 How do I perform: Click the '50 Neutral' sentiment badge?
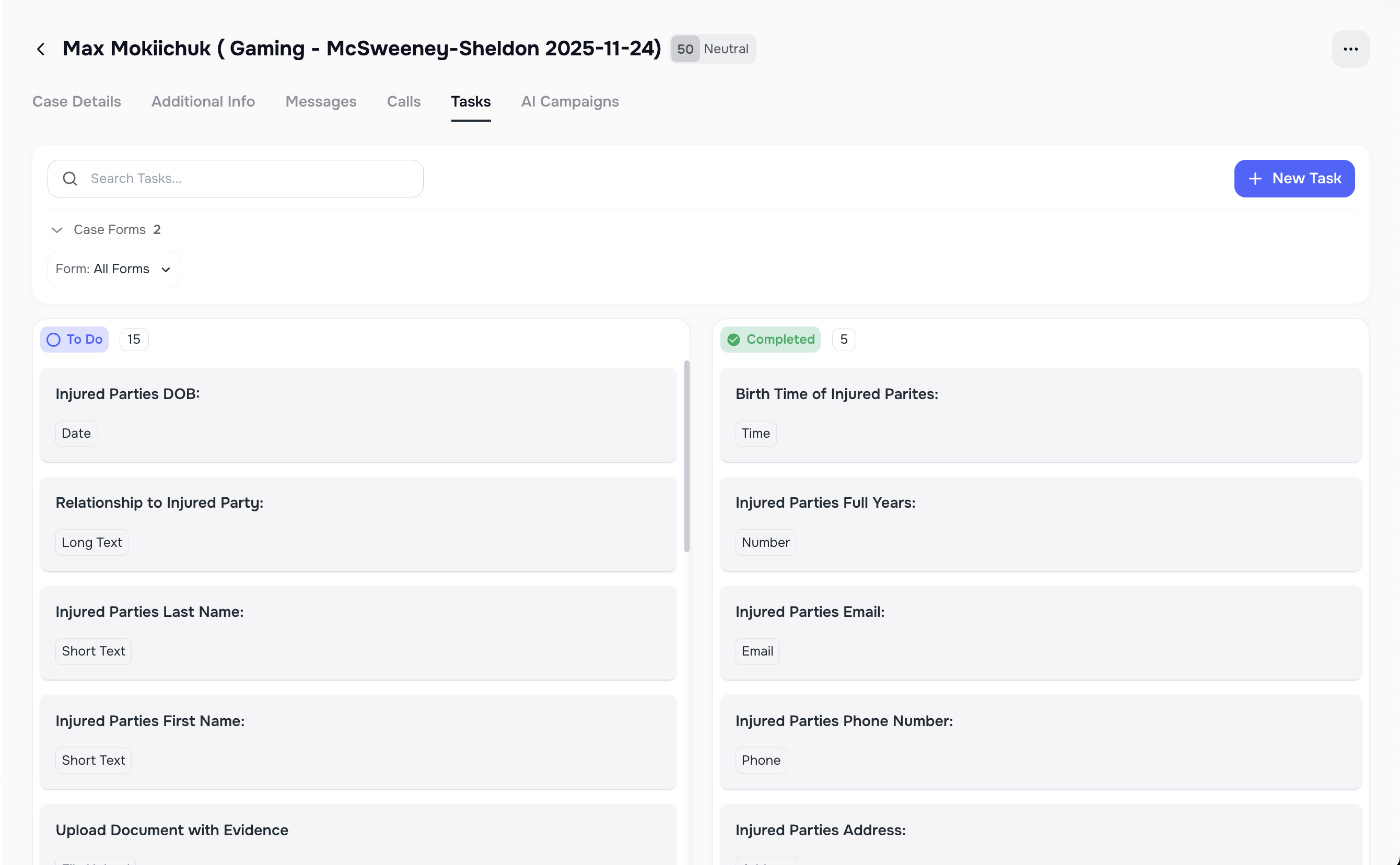point(713,49)
